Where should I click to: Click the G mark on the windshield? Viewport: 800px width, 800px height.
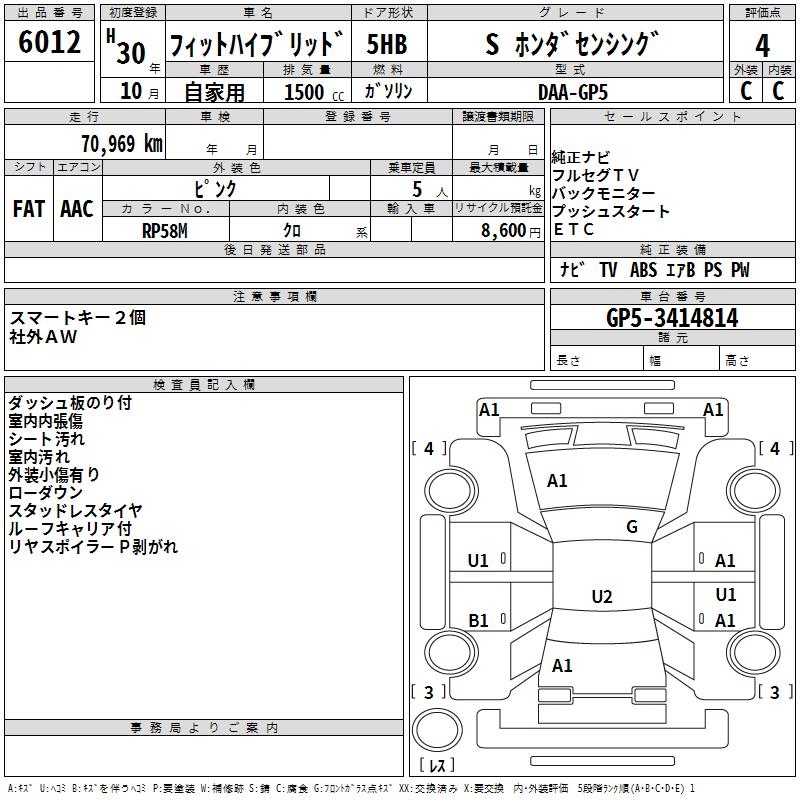pyautogui.click(x=631, y=527)
